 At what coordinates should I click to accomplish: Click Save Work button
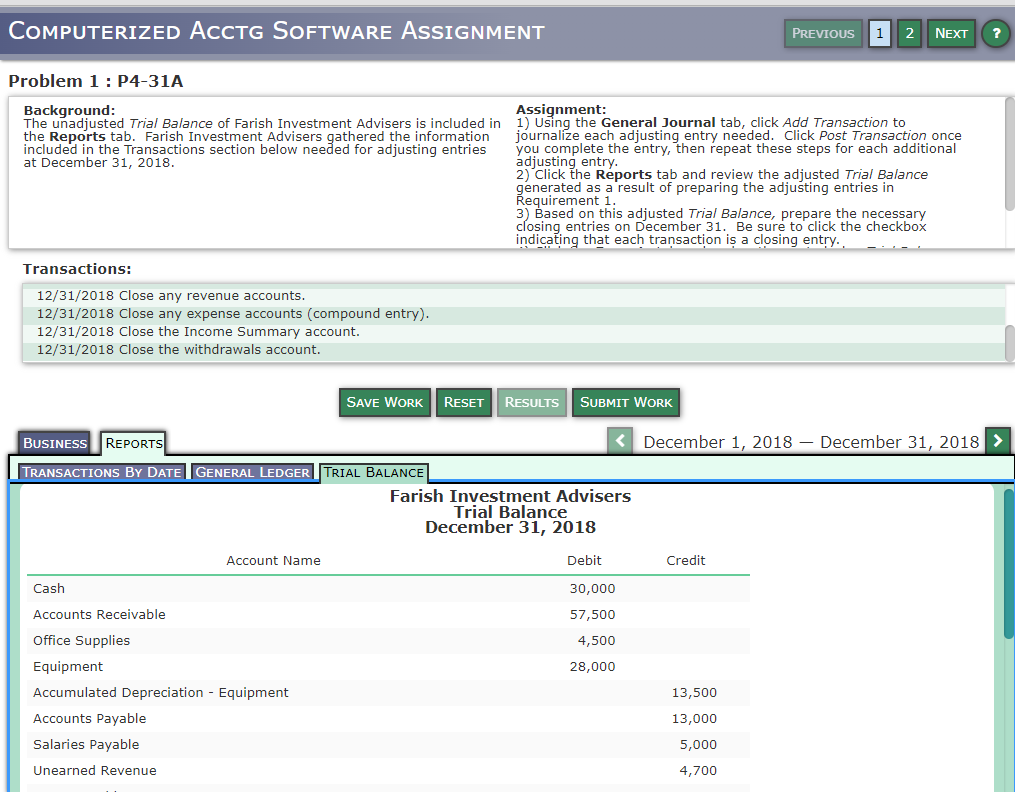(x=385, y=402)
